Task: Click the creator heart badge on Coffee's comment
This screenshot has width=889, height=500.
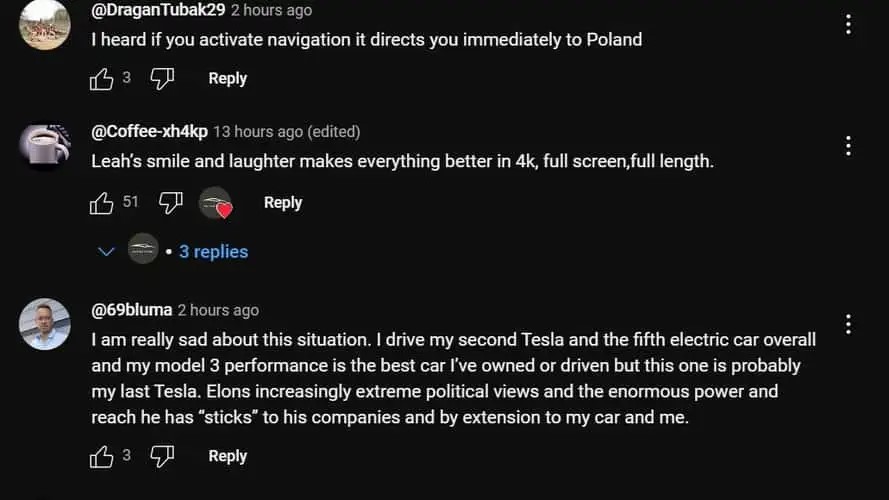Action: pos(216,204)
